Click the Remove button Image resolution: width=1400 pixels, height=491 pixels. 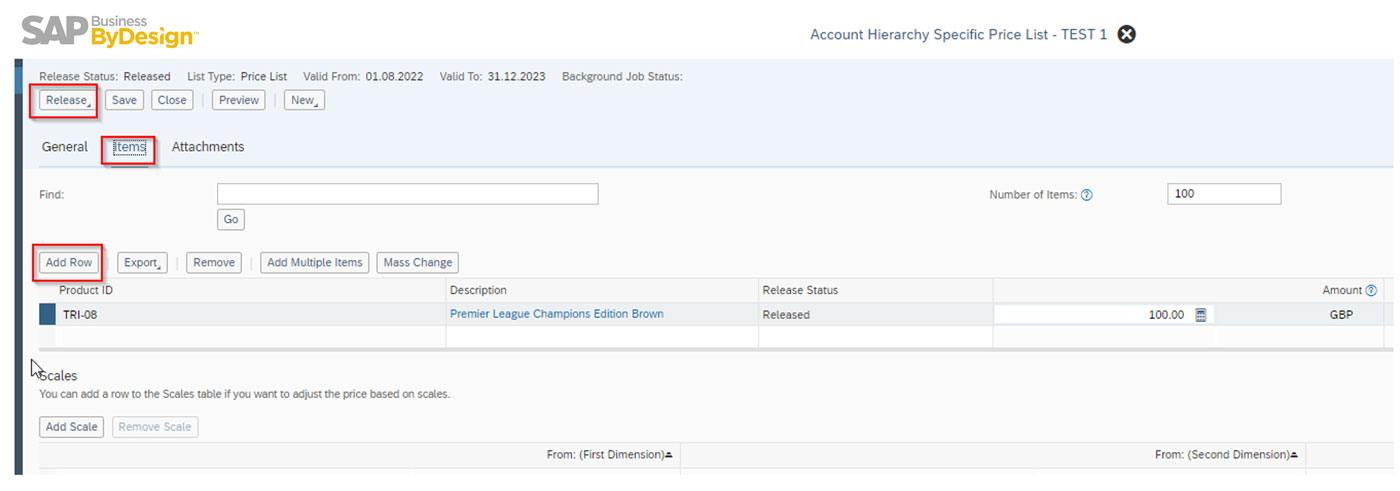click(x=214, y=263)
